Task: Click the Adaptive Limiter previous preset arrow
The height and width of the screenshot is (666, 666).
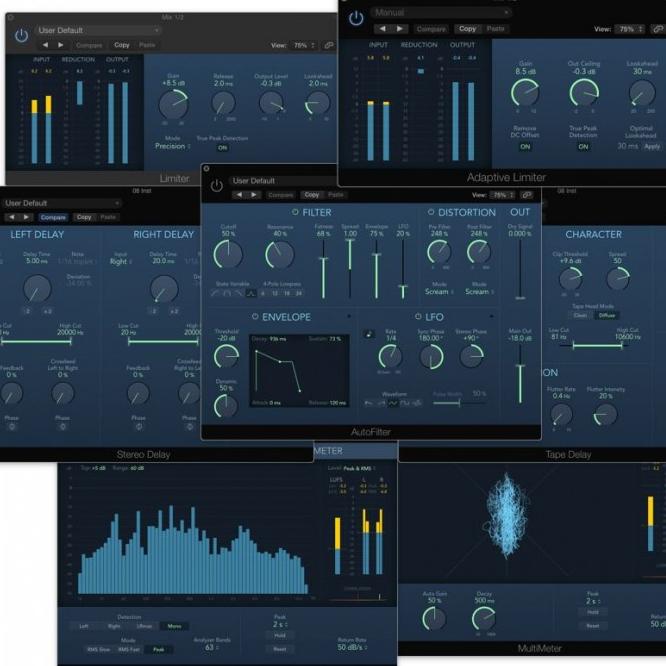Action: [x=383, y=29]
